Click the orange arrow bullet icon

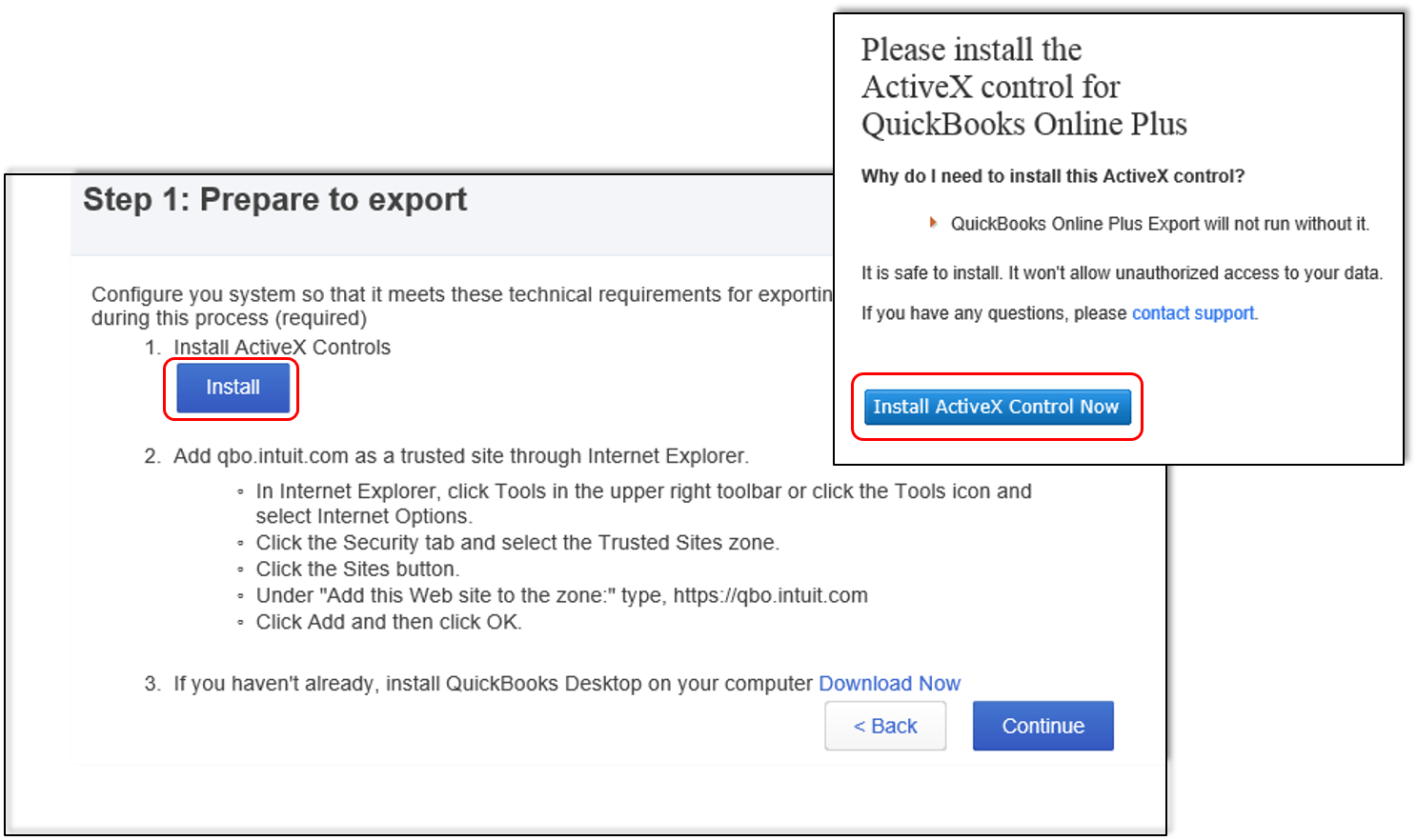933,223
